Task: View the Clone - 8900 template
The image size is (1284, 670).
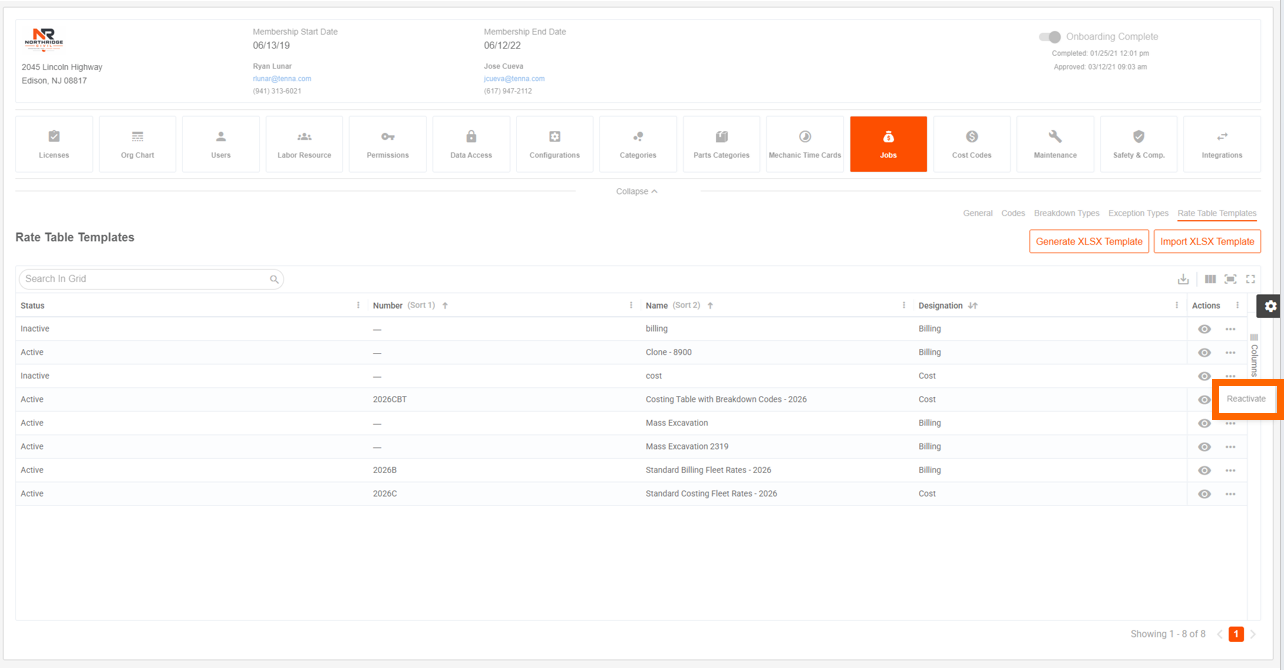Action: (x=1204, y=353)
